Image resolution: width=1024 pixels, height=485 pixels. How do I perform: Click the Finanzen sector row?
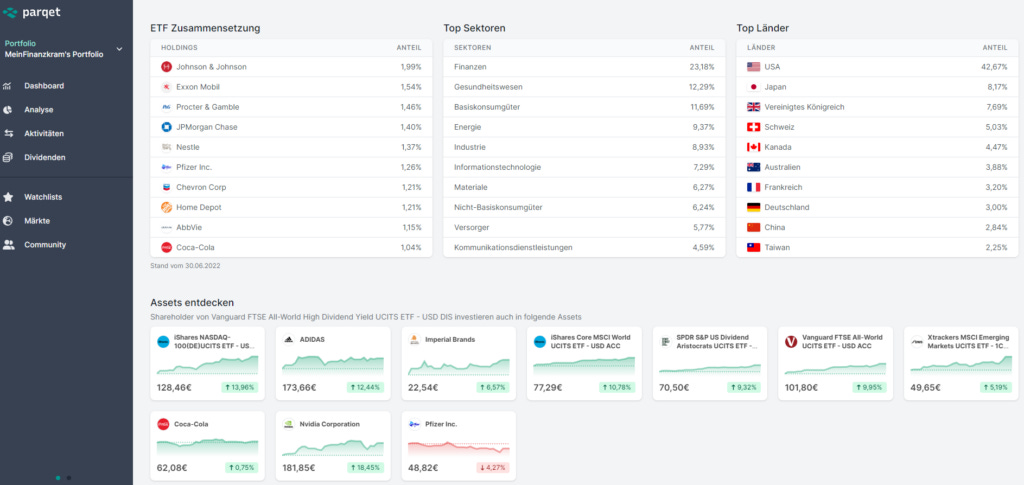584,67
